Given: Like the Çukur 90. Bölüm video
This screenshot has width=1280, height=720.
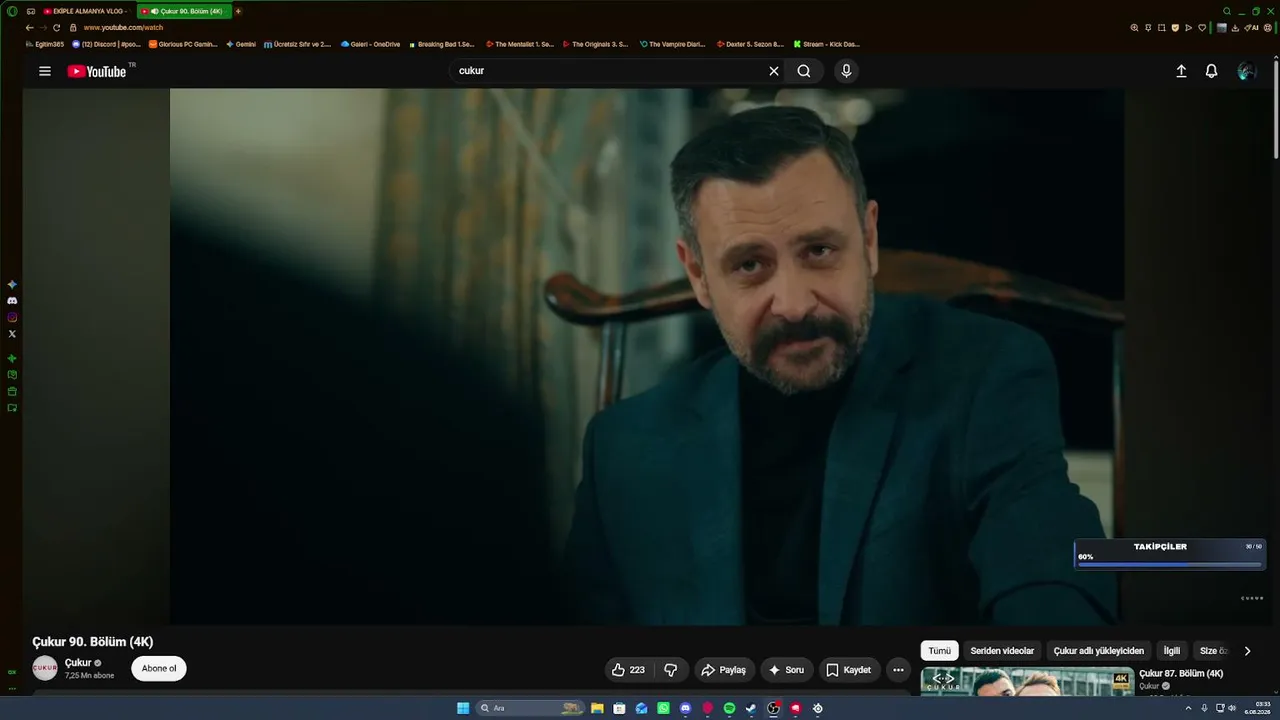Looking at the screenshot, I should click(x=629, y=670).
